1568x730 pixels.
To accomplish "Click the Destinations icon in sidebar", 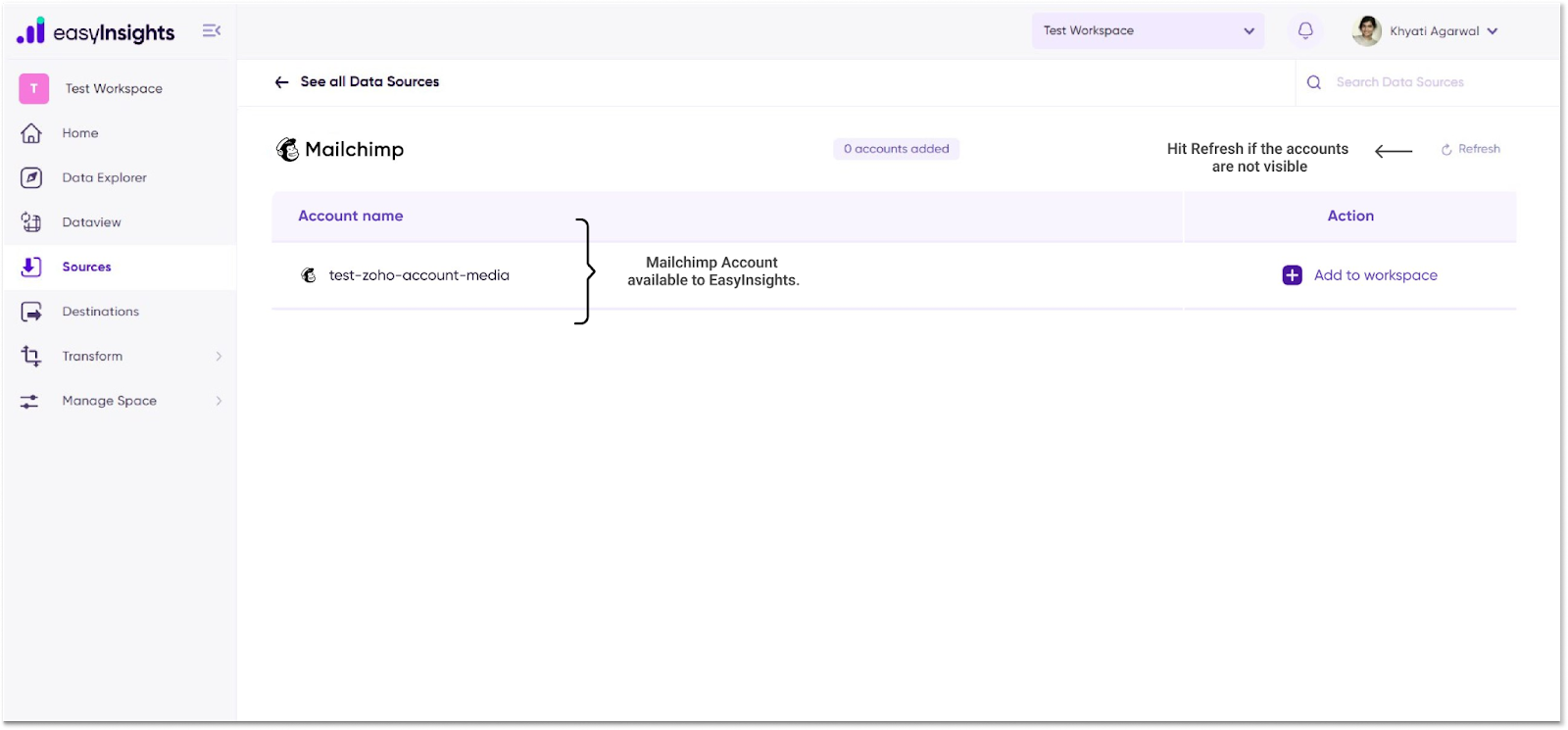I will 31,312.
